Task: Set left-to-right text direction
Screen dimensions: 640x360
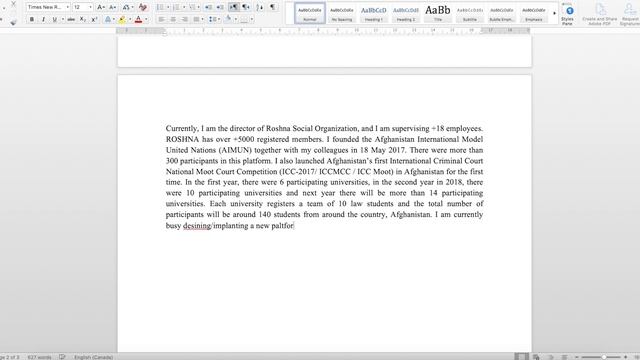Action: tap(234, 7)
